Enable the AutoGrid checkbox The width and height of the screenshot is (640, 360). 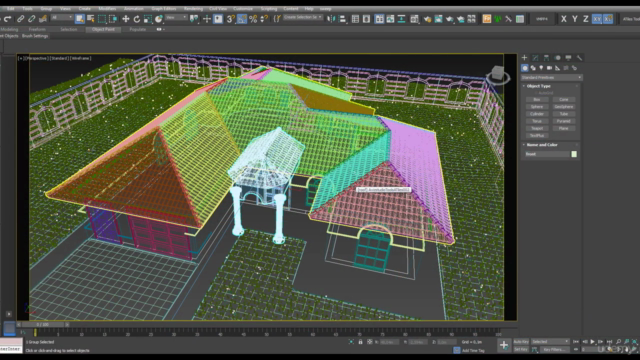coord(536,93)
